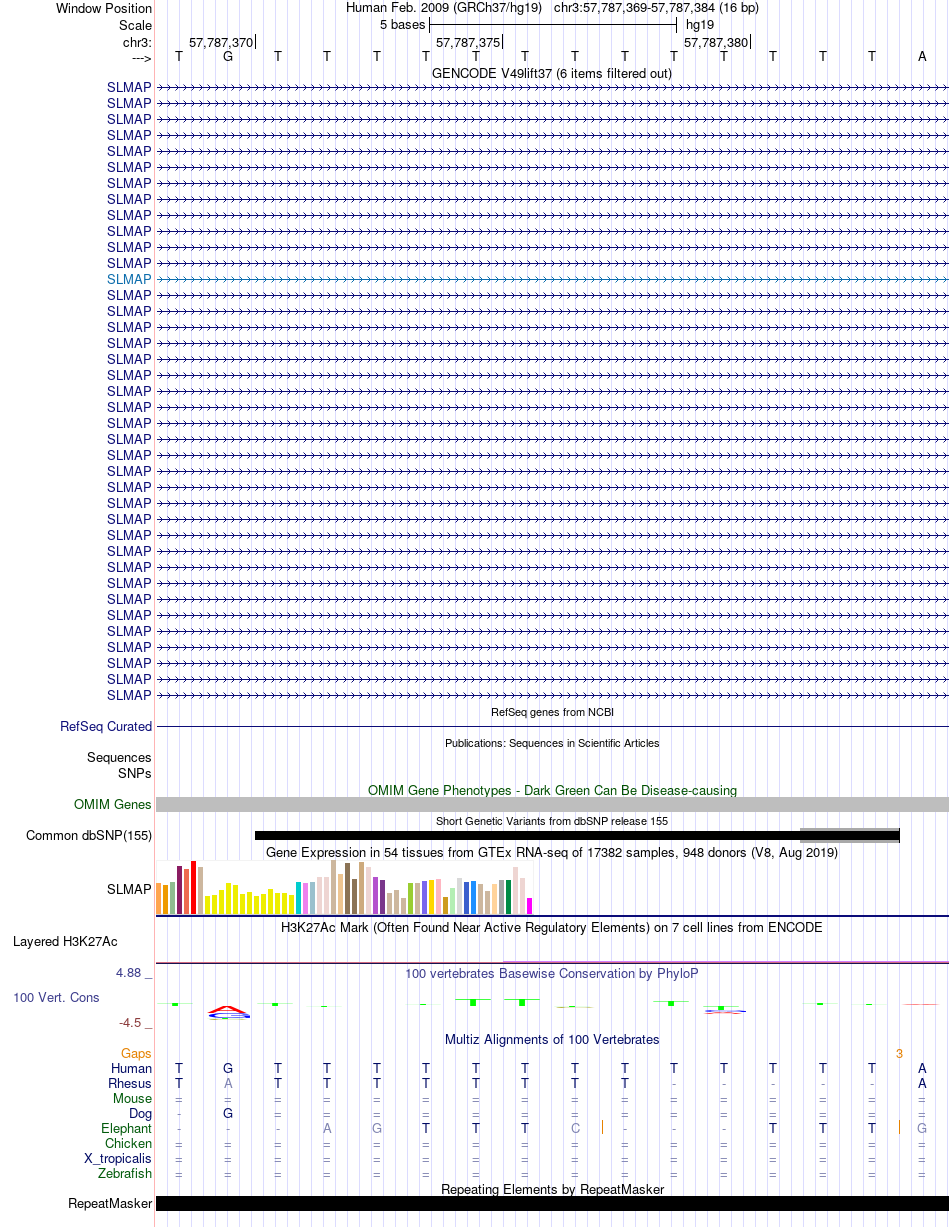Click the gray OMIM Genes item bar
Image resolution: width=950 pixels, height=1227 pixels.
[x=552, y=805]
